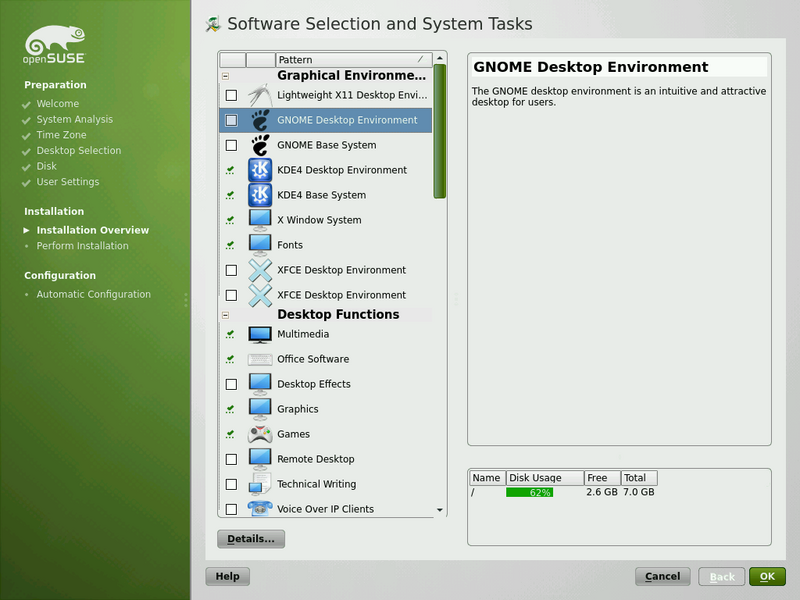The height and width of the screenshot is (600, 800).
Task: Click the Office Software keyboard icon
Action: [260, 360]
